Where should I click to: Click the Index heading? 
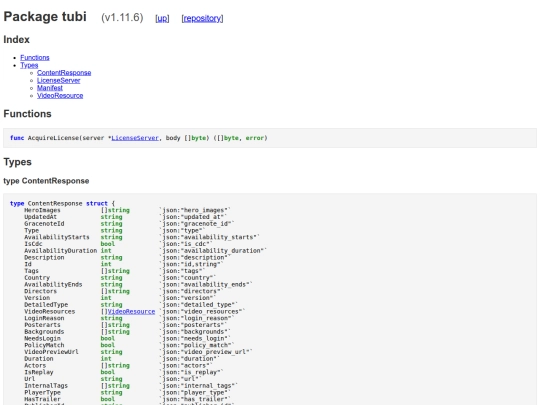click(x=17, y=40)
